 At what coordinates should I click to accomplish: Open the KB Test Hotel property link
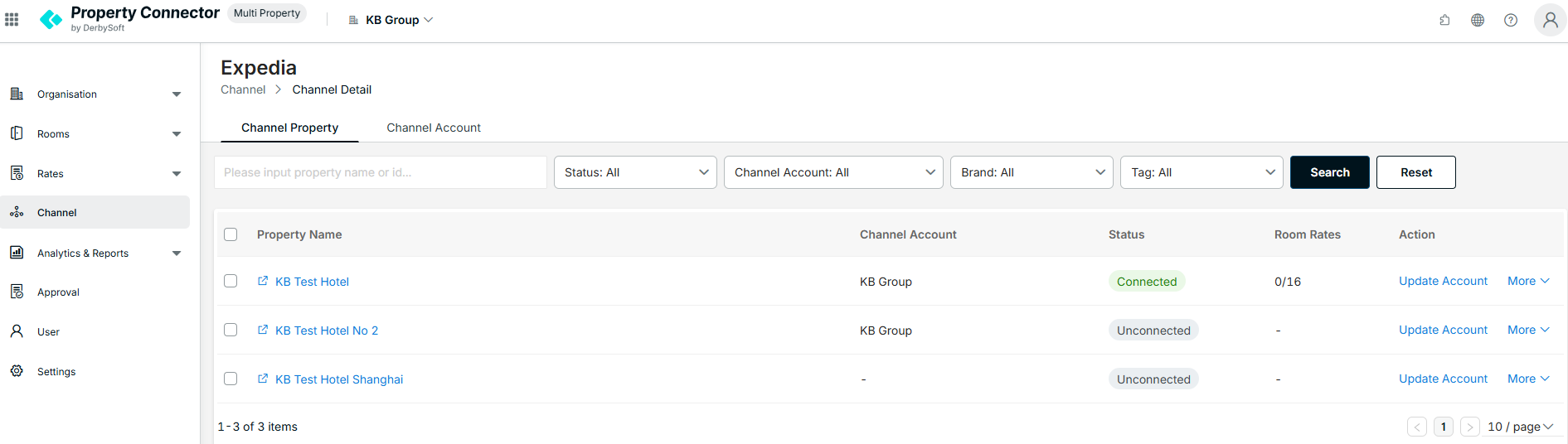(312, 282)
